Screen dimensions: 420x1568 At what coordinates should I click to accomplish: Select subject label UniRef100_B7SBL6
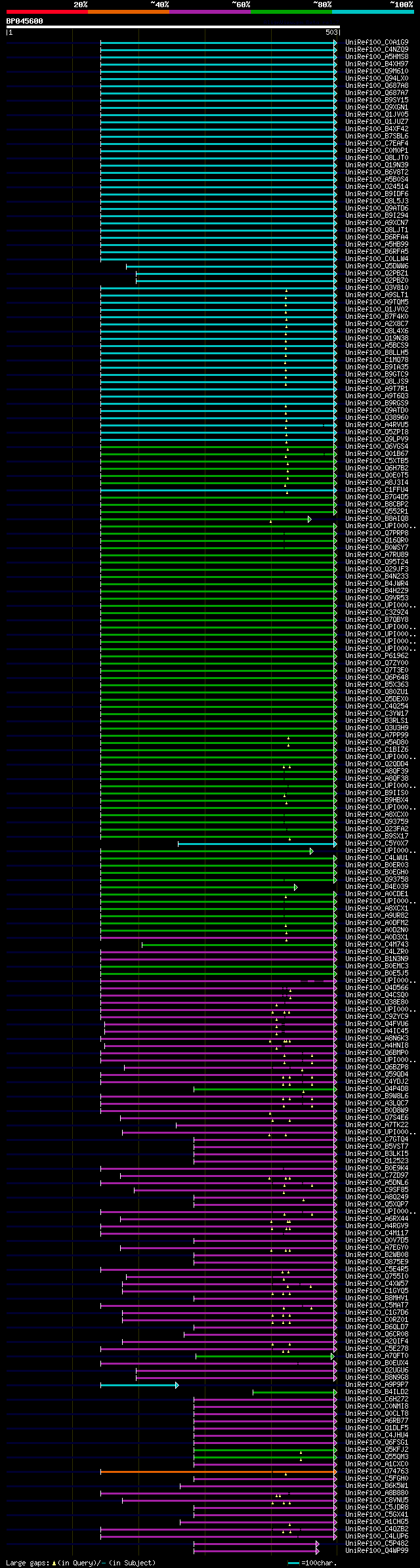[377, 136]
